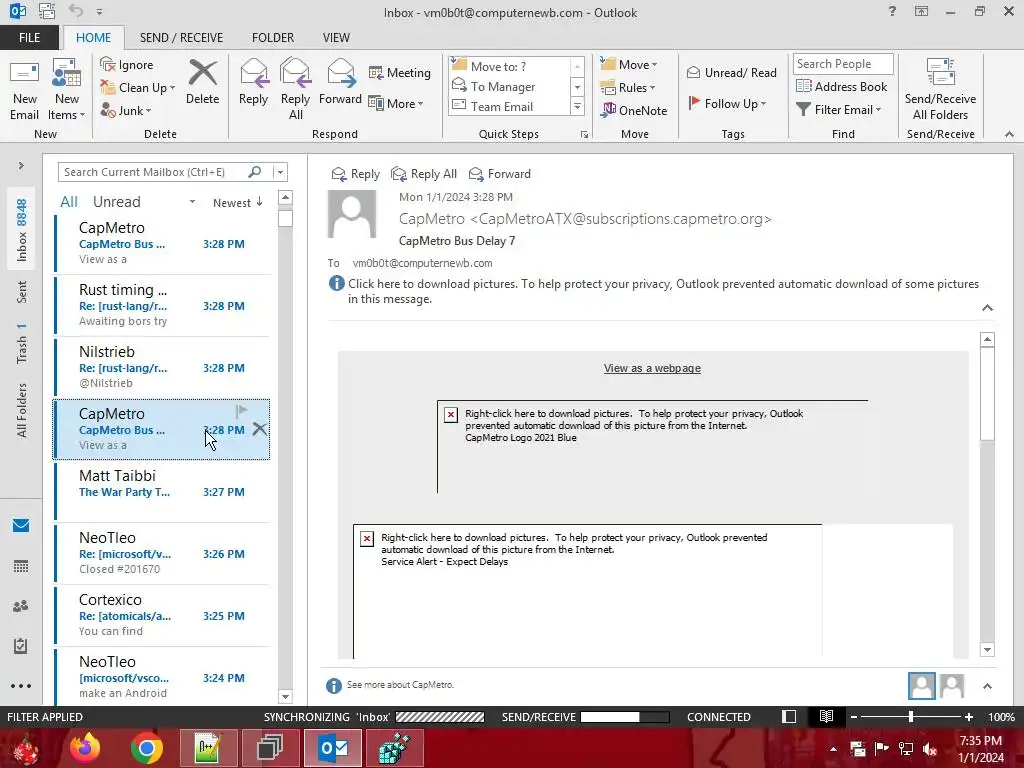Viewport: 1024px width, 768px height.
Task: Delete the selected CapMetro message with X
Action: [x=259, y=429]
